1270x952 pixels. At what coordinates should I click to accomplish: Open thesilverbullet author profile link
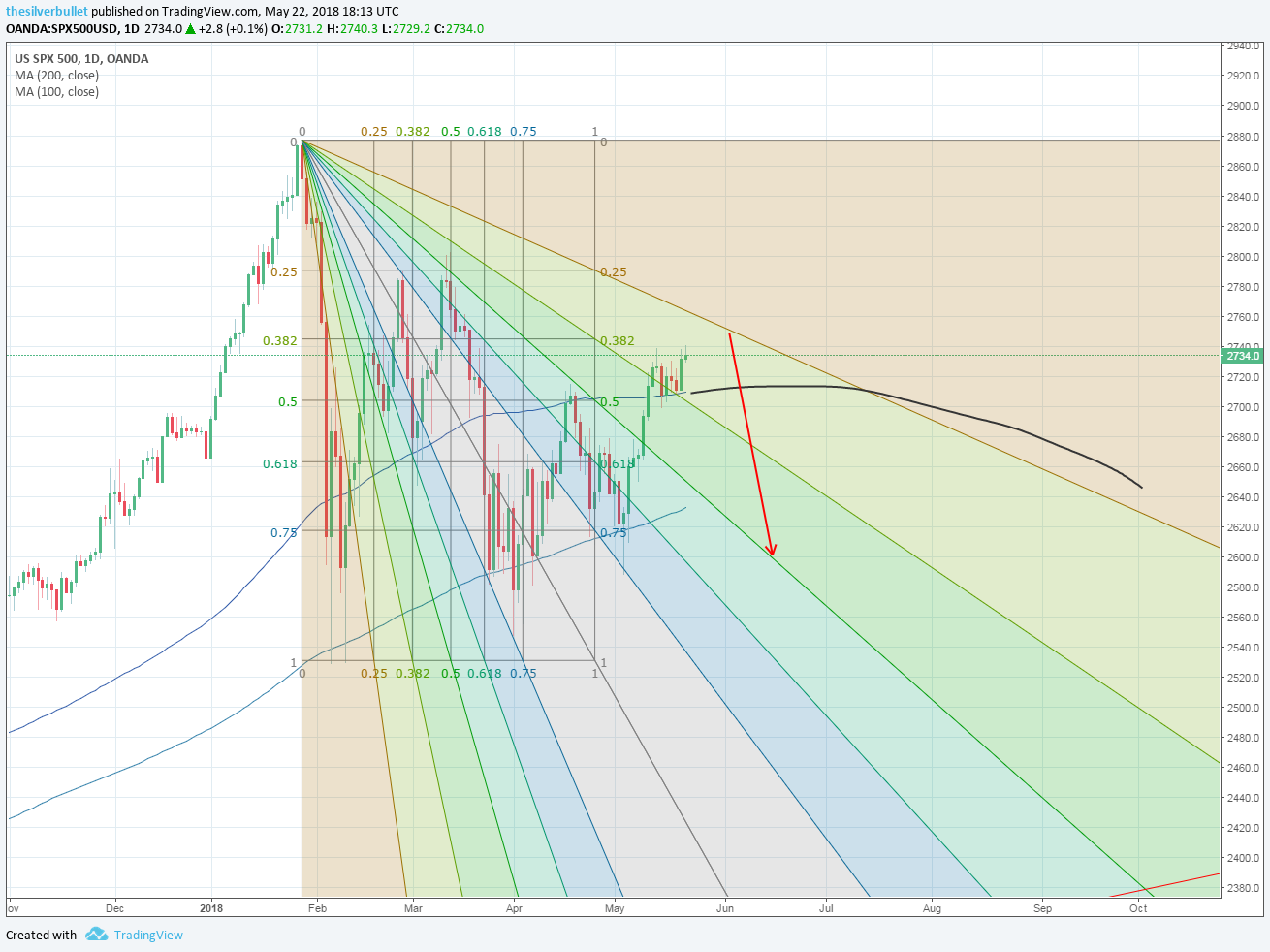coord(47,11)
